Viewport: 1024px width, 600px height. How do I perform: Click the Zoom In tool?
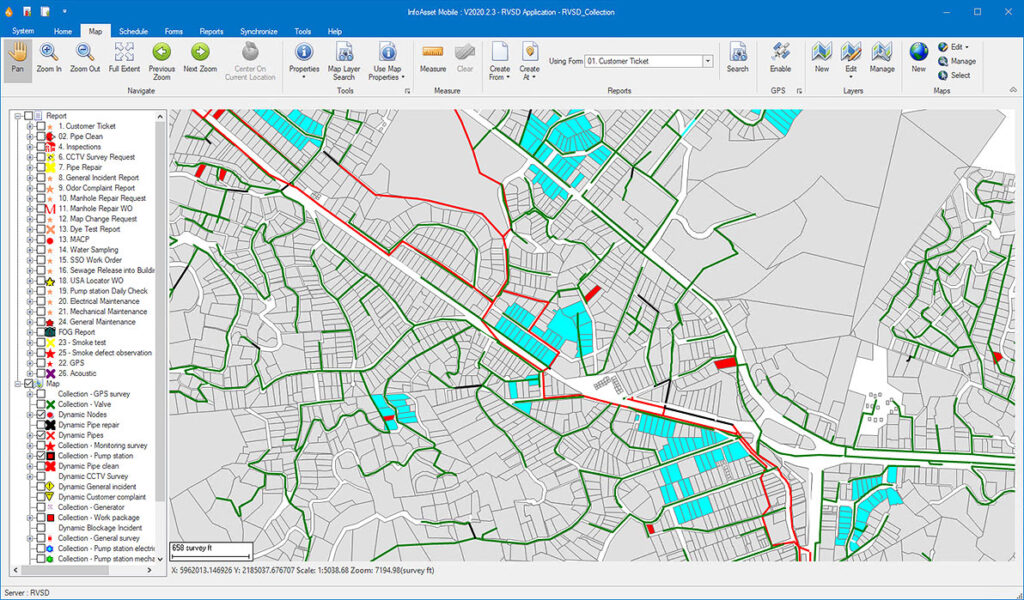coord(49,58)
